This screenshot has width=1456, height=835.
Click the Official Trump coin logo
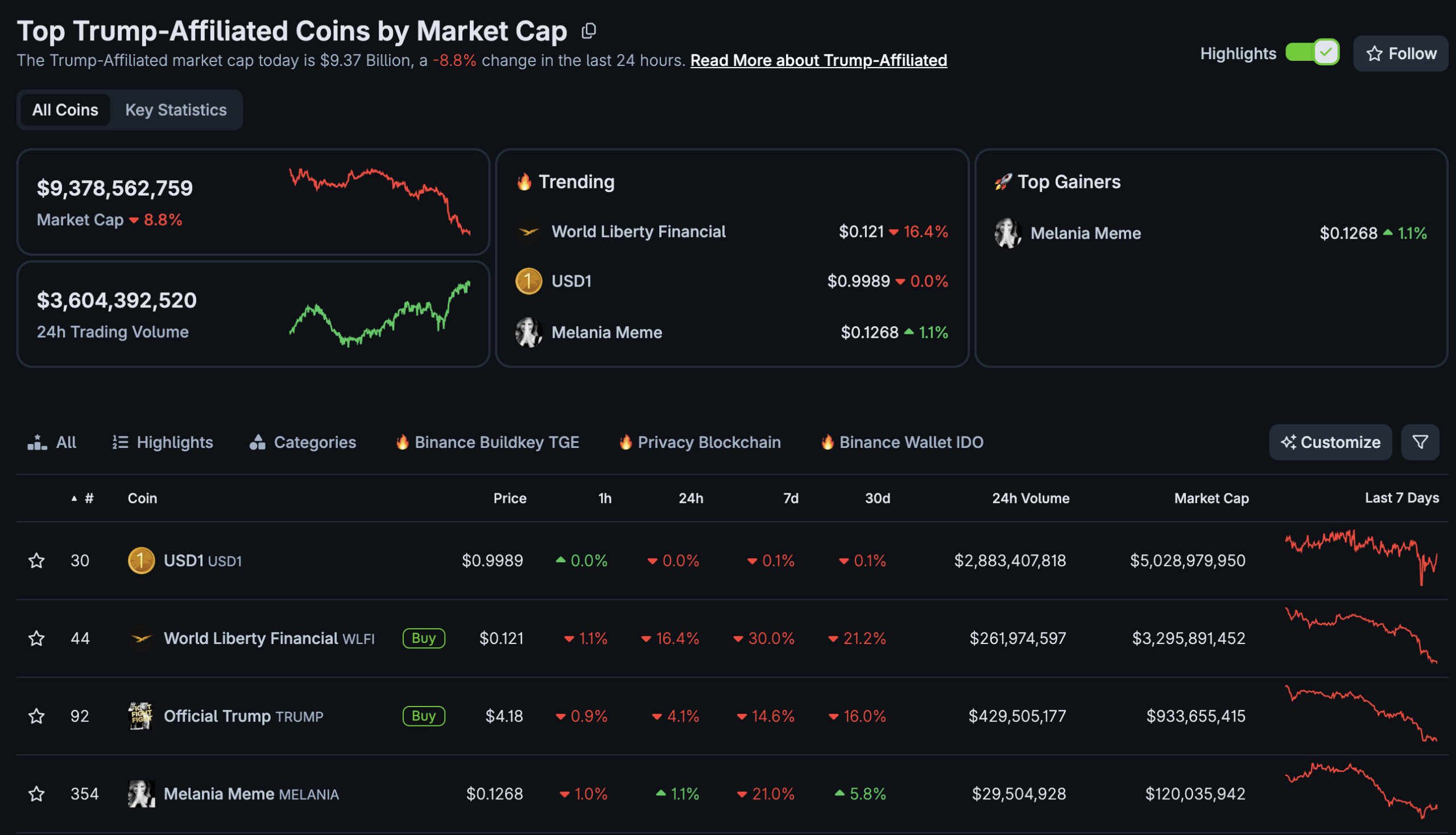[x=141, y=716]
